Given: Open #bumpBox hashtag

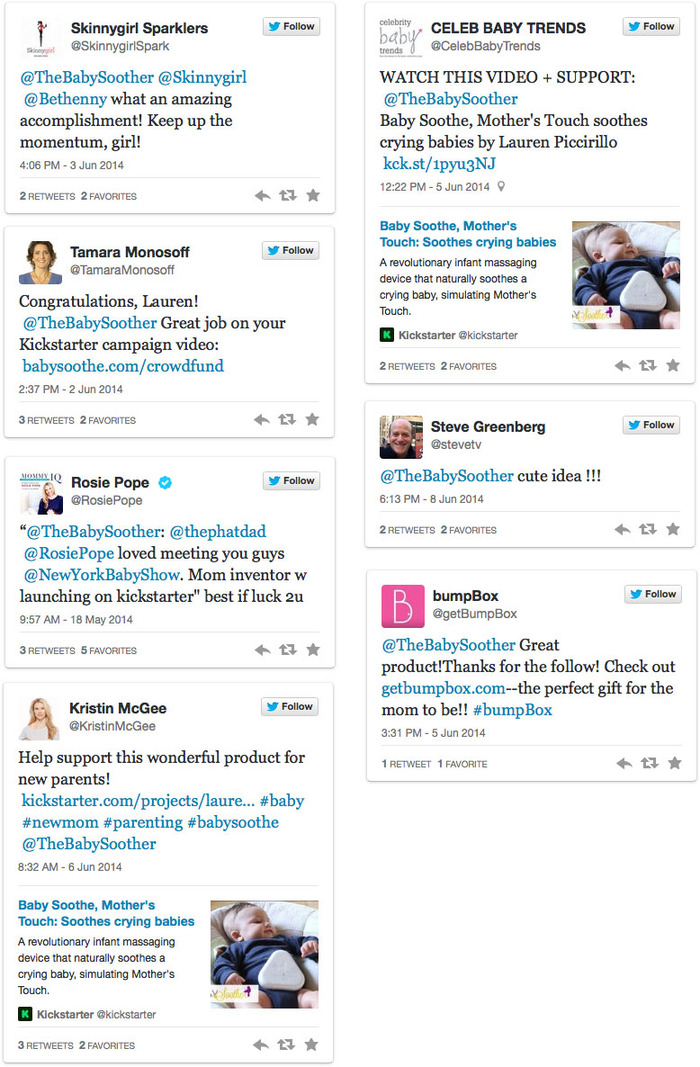Looking at the screenshot, I should pyautogui.click(x=512, y=710).
